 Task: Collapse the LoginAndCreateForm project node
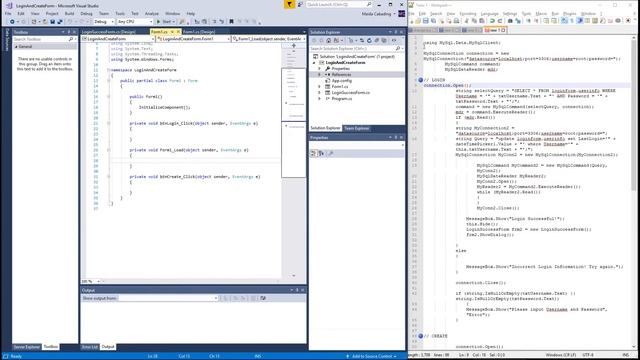coord(314,63)
